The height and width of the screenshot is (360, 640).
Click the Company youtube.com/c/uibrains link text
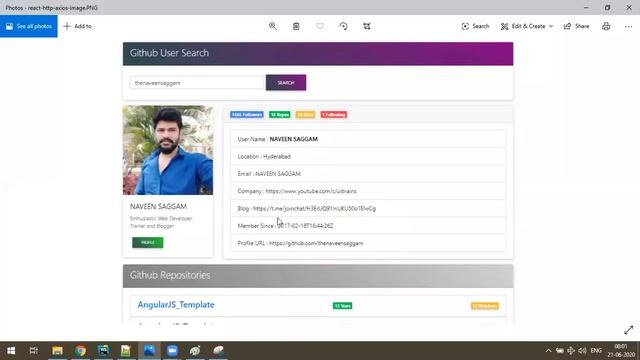click(x=311, y=191)
